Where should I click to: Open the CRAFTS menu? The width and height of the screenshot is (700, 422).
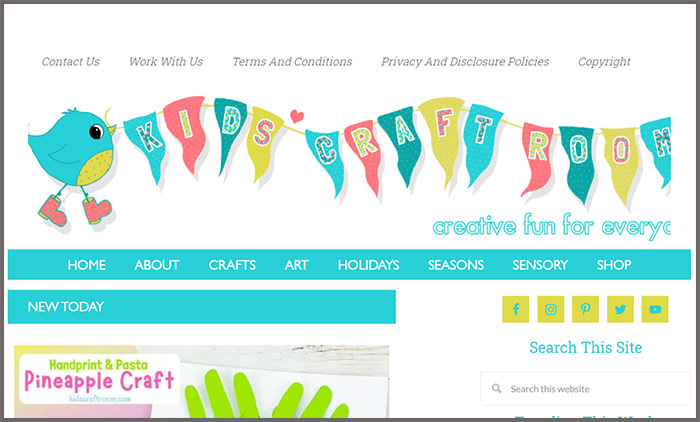click(x=232, y=265)
